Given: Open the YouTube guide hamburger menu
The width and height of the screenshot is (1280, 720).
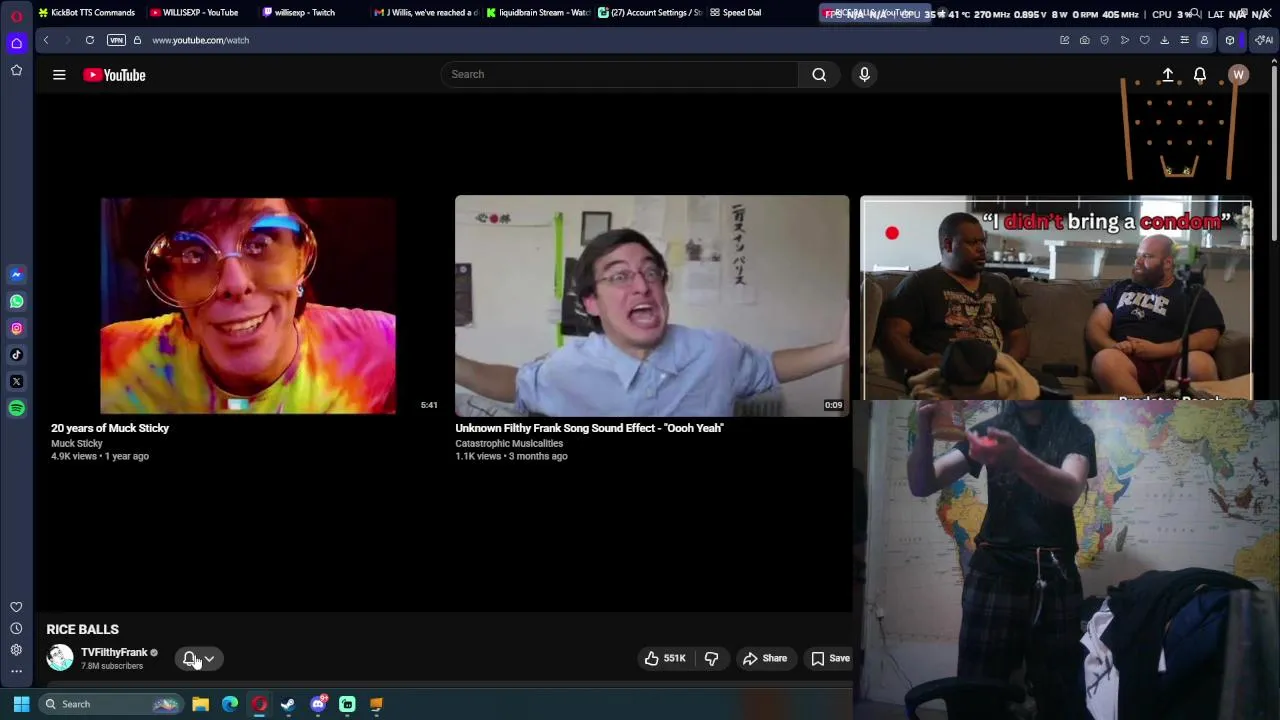Looking at the screenshot, I should tap(59, 75).
